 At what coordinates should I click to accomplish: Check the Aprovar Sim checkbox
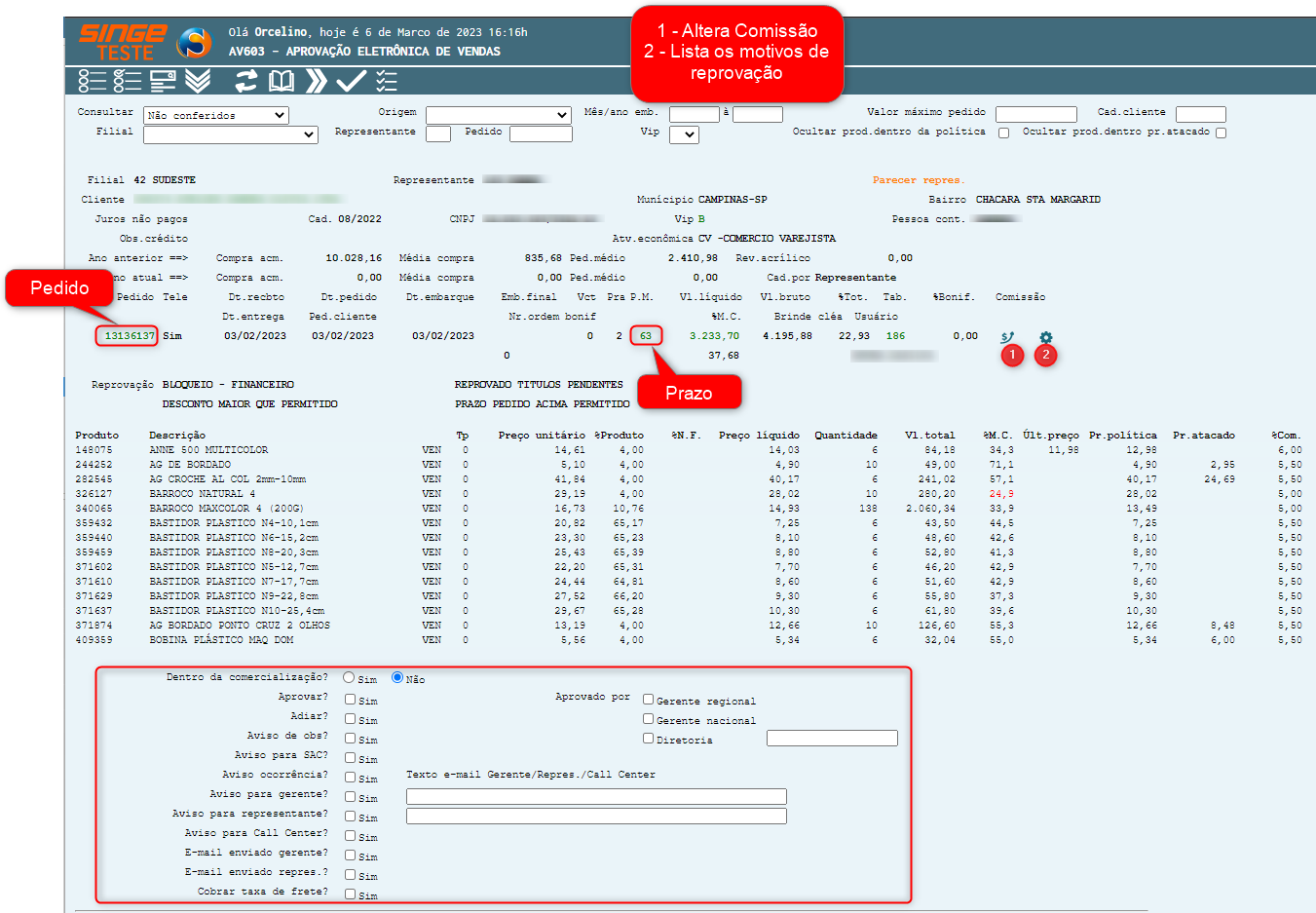(x=350, y=699)
